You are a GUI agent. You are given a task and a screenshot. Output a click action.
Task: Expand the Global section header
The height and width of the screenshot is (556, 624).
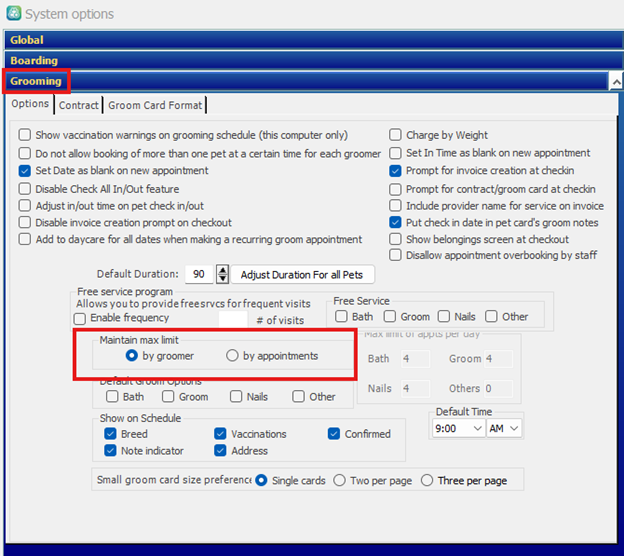pos(314,40)
